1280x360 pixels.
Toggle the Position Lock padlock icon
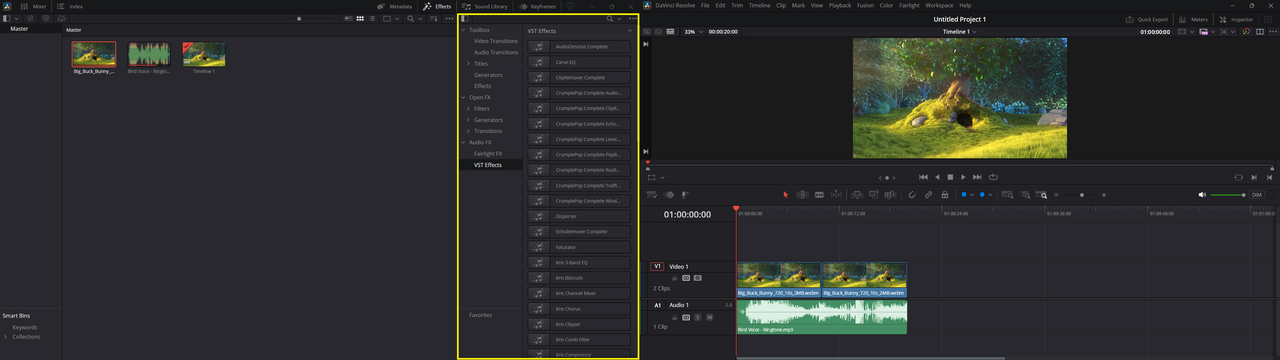pyautogui.click(x=944, y=194)
